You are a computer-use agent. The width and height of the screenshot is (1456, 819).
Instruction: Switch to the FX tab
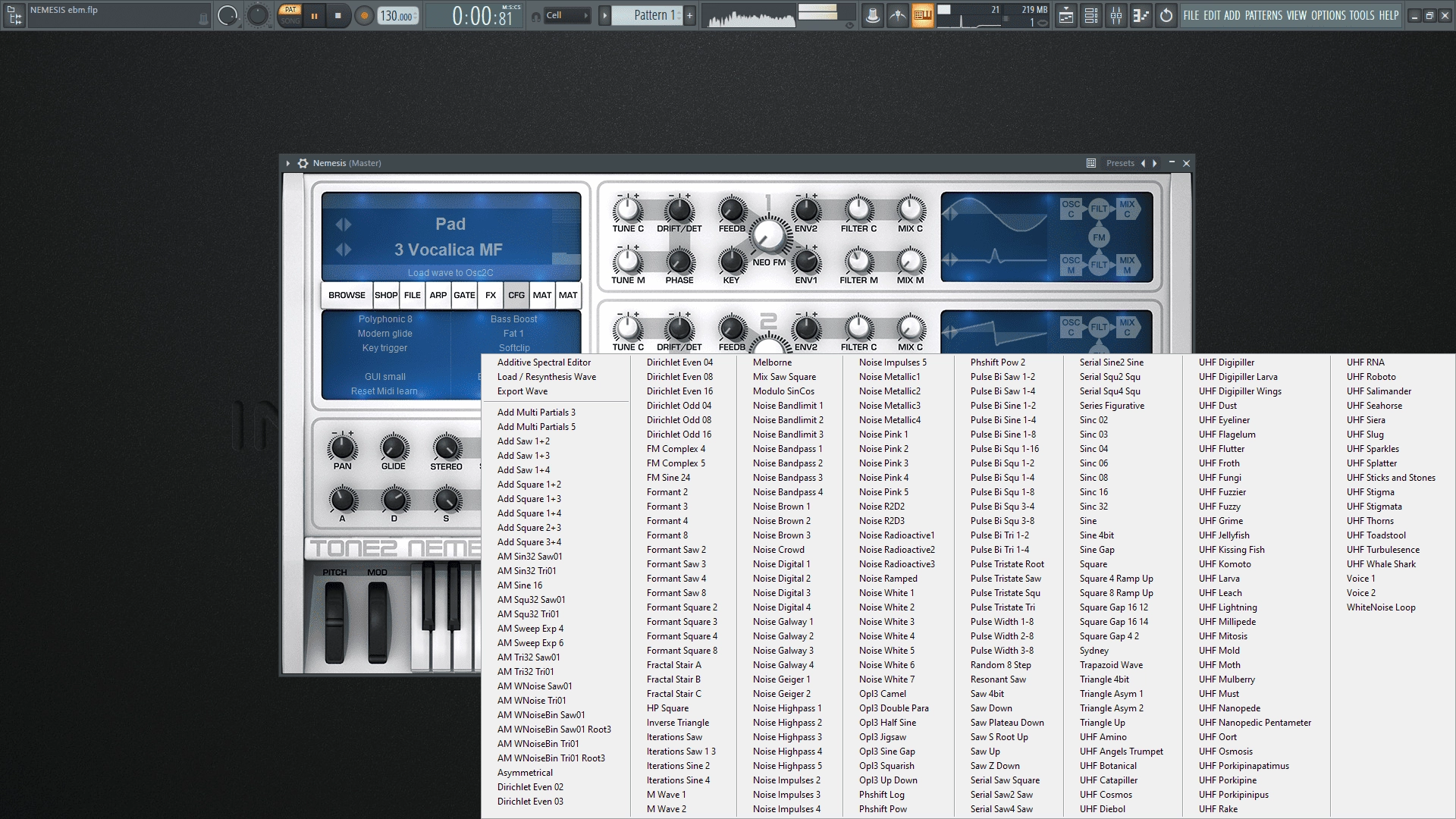(491, 295)
